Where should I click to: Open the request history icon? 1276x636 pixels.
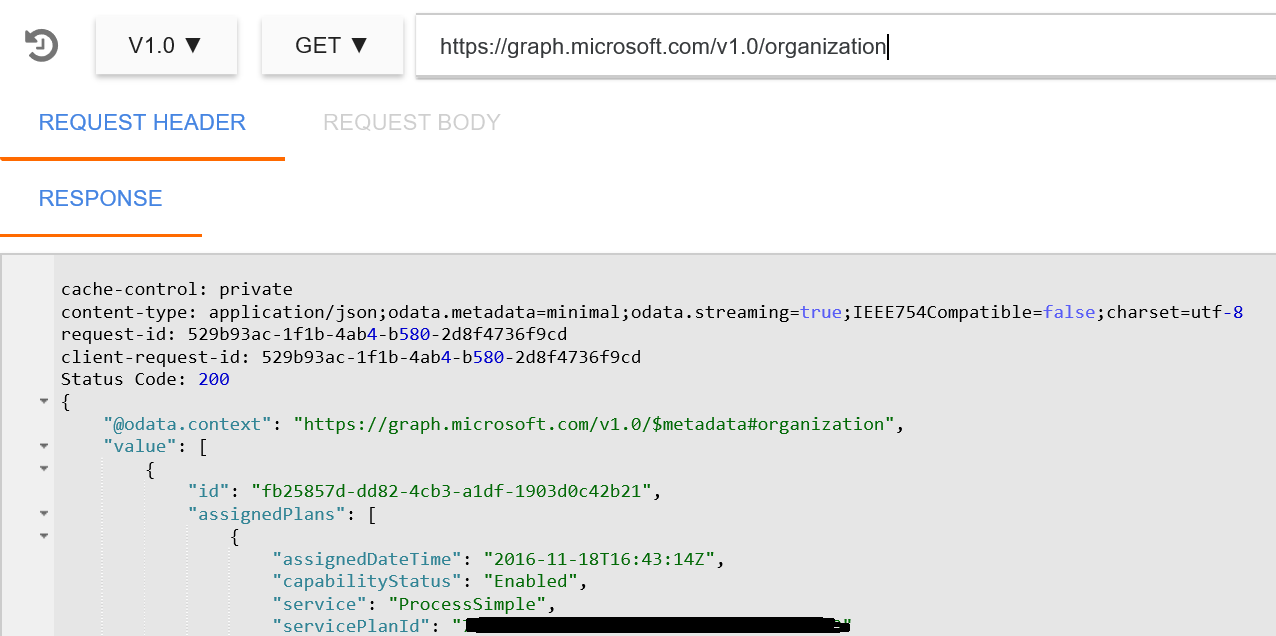pos(42,46)
